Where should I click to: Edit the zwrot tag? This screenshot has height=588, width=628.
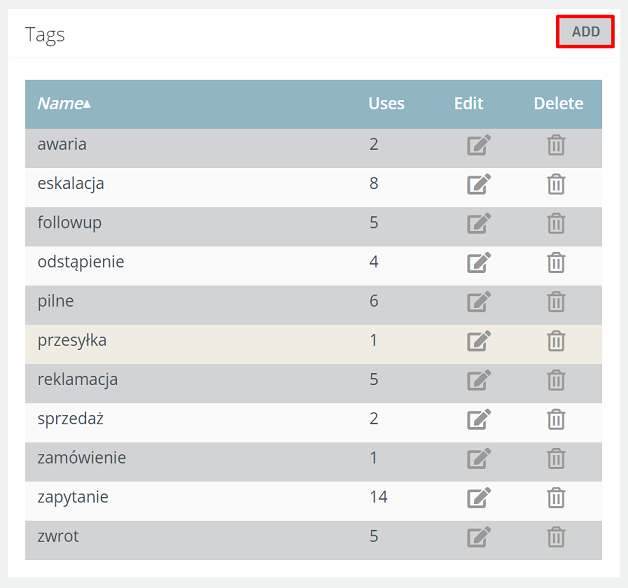click(479, 537)
